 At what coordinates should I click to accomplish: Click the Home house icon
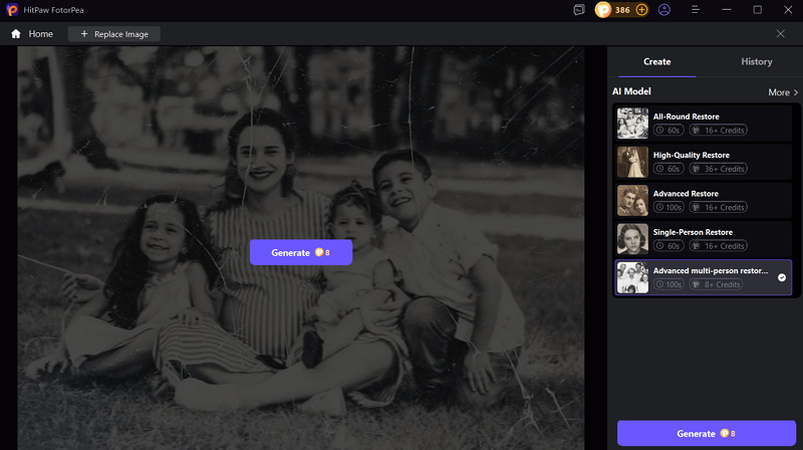click(16, 34)
